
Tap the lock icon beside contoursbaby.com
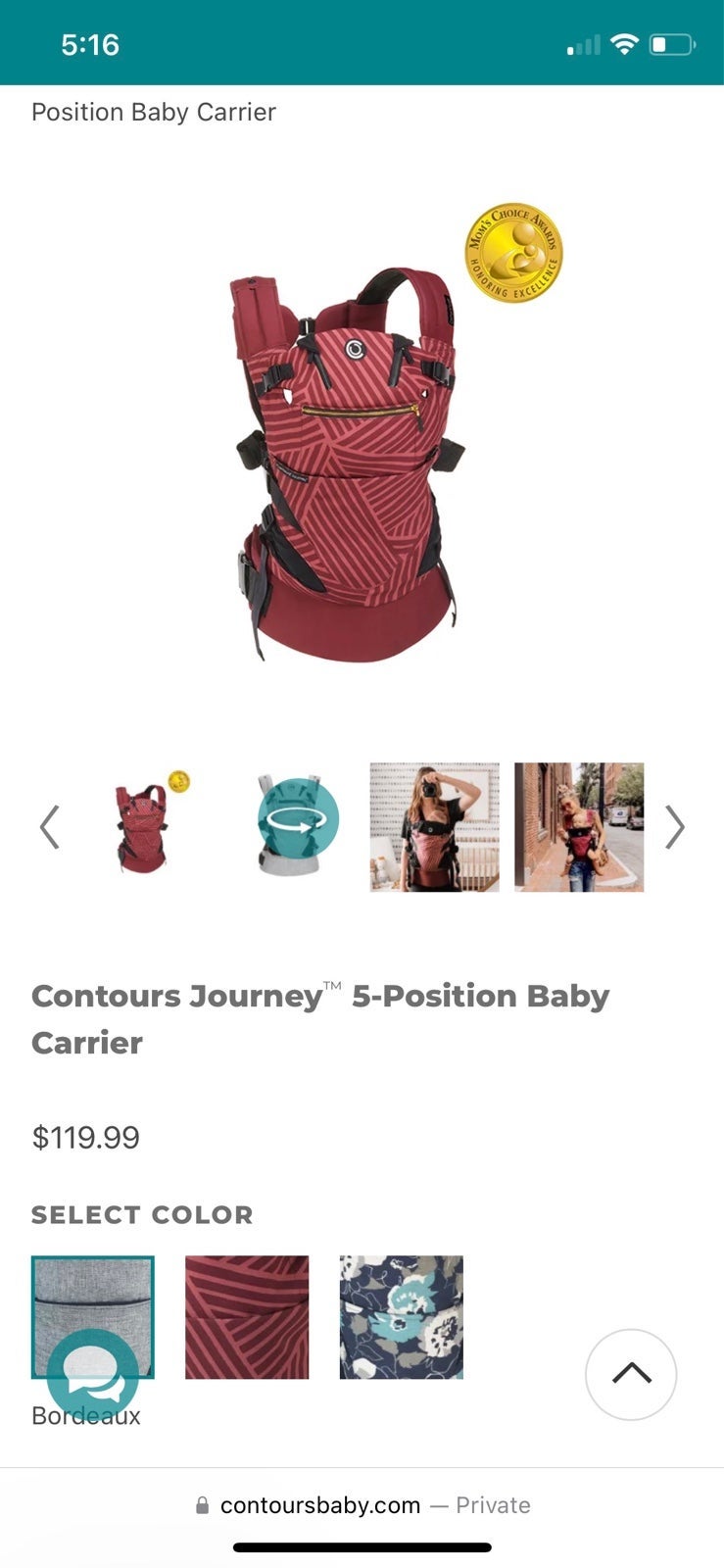tap(202, 1505)
